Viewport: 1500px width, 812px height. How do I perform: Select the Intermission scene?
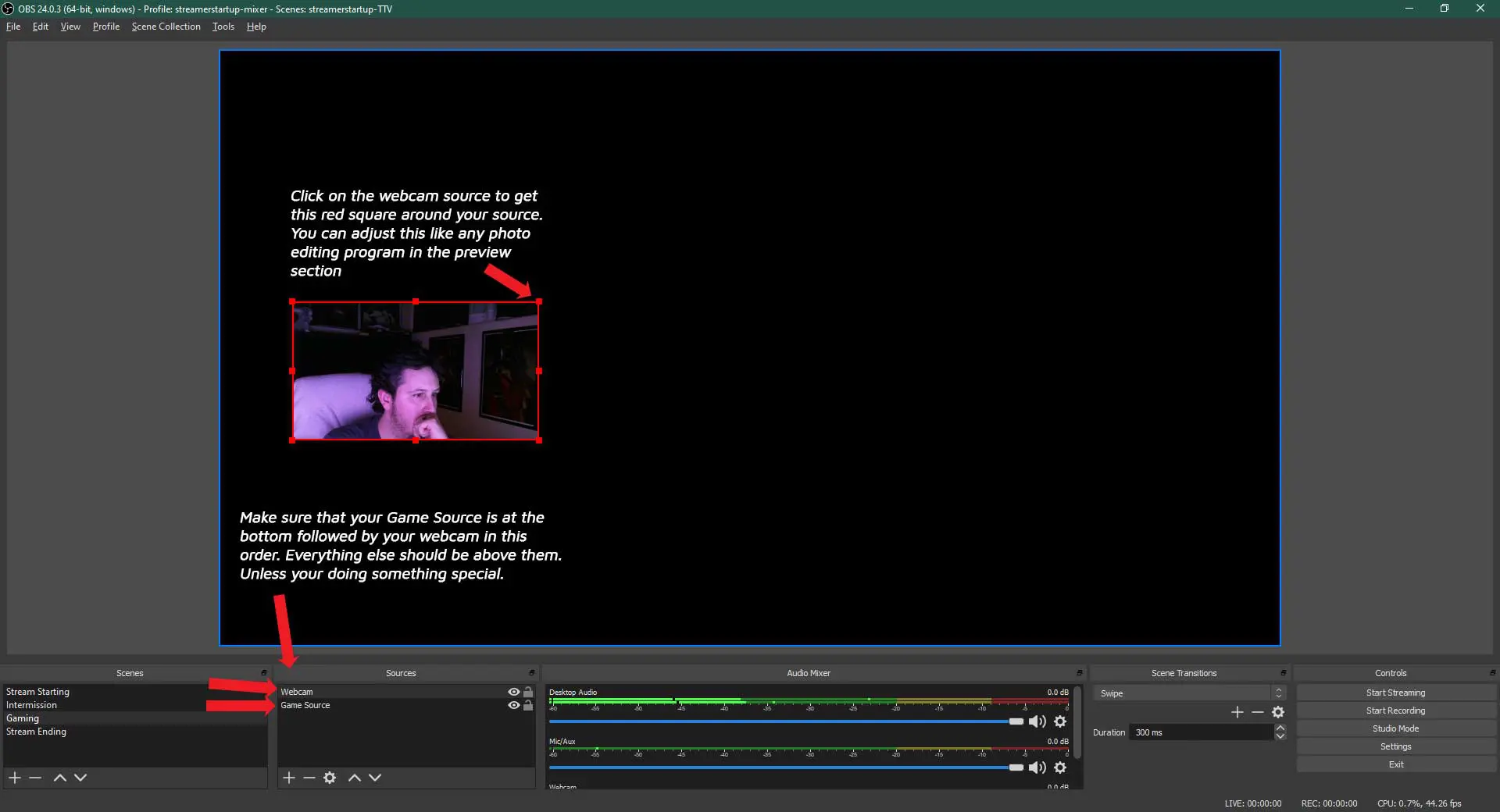point(135,705)
